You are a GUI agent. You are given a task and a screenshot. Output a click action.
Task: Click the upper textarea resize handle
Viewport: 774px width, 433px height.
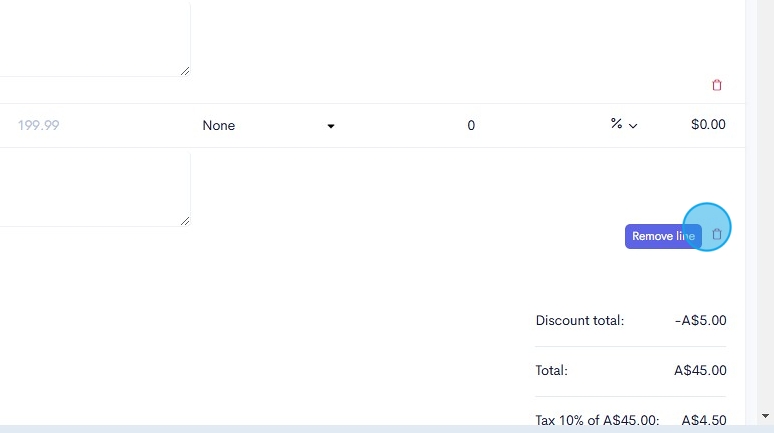point(185,71)
